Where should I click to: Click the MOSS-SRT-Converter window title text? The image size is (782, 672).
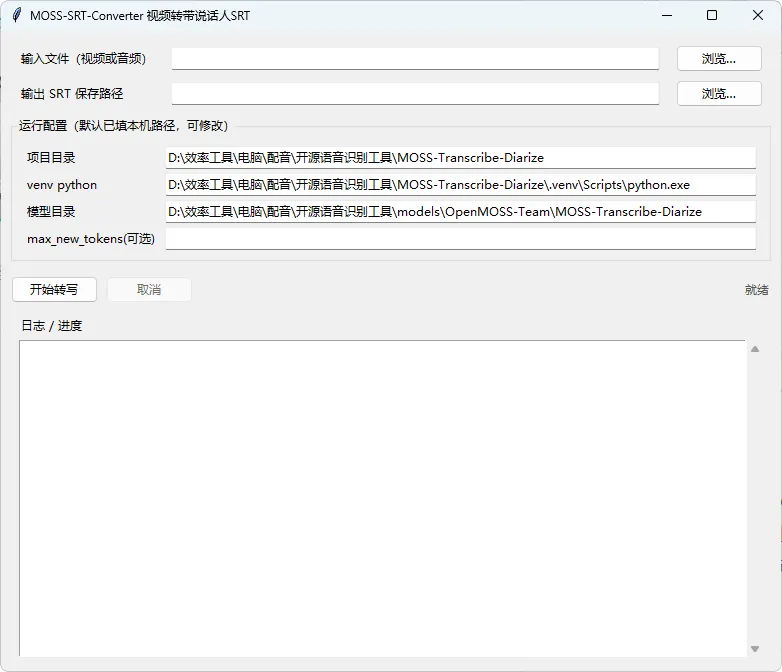coord(140,16)
